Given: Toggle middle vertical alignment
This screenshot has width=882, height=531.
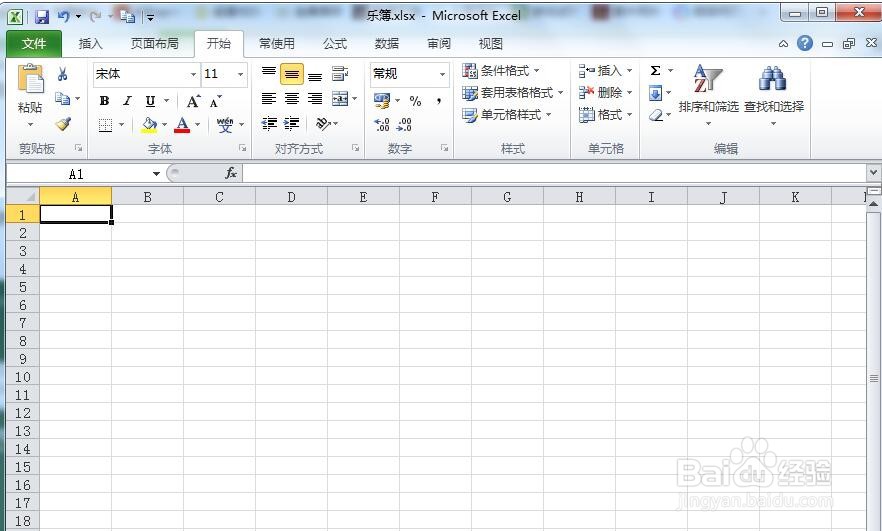Looking at the screenshot, I should pos(291,74).
